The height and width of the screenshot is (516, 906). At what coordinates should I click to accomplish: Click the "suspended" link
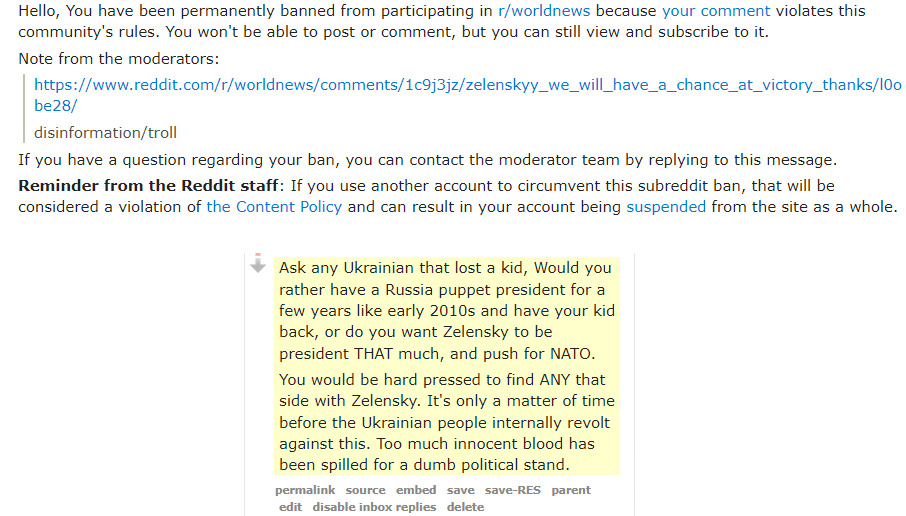(666, 207)
